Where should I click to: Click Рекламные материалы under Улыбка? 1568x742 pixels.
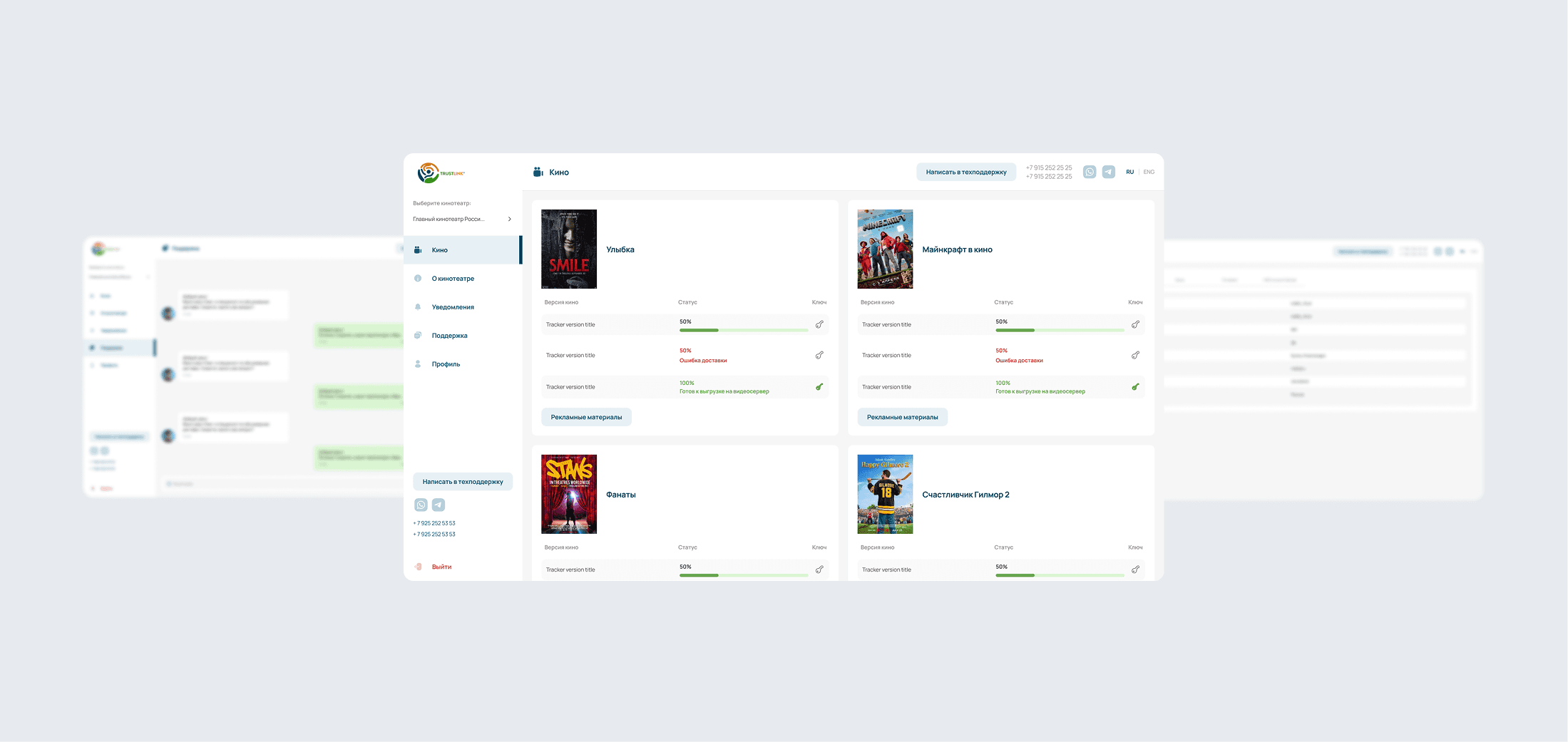[586, 417]
